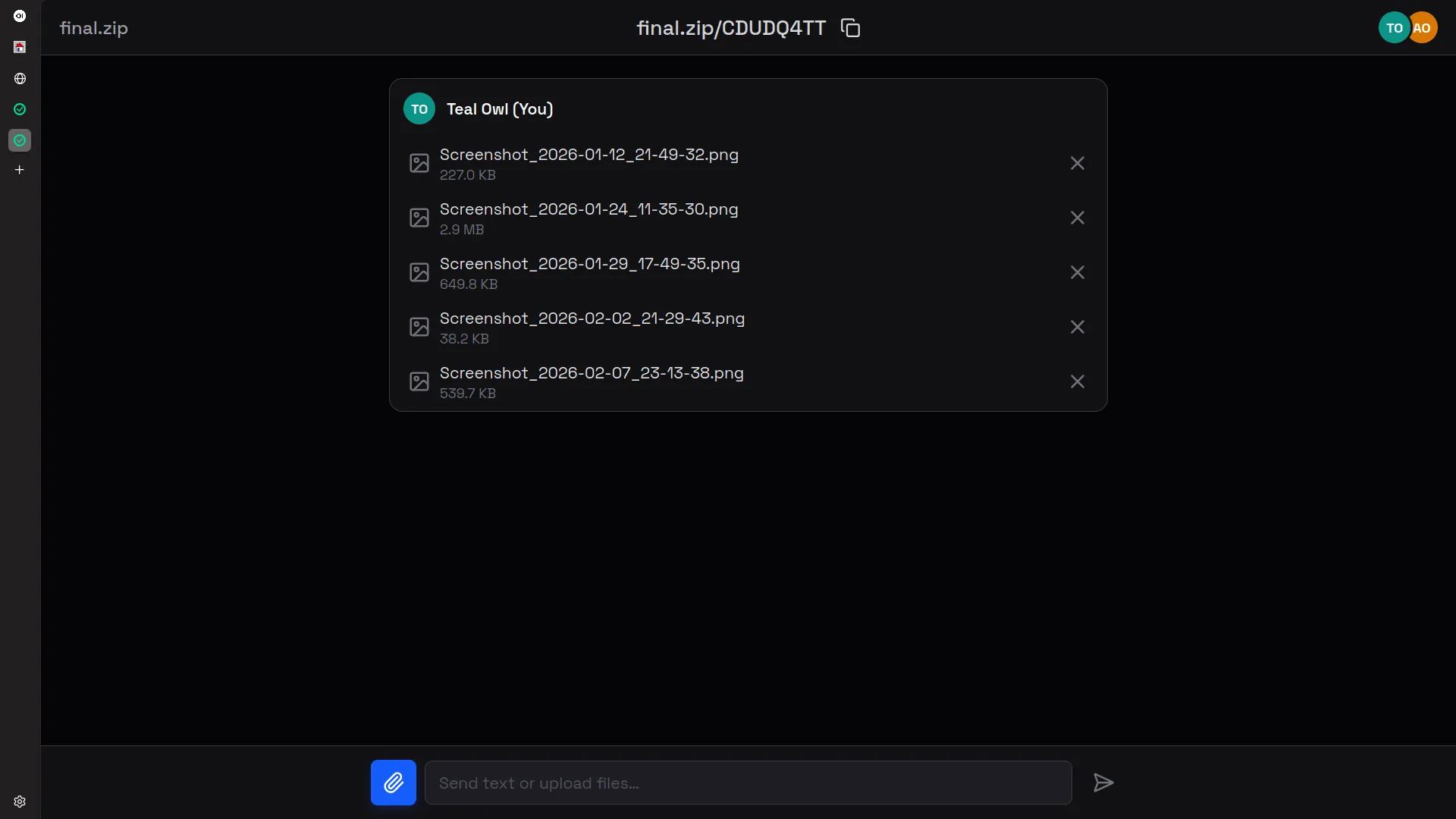Open settings gear in sidebar

coord(20,802)
